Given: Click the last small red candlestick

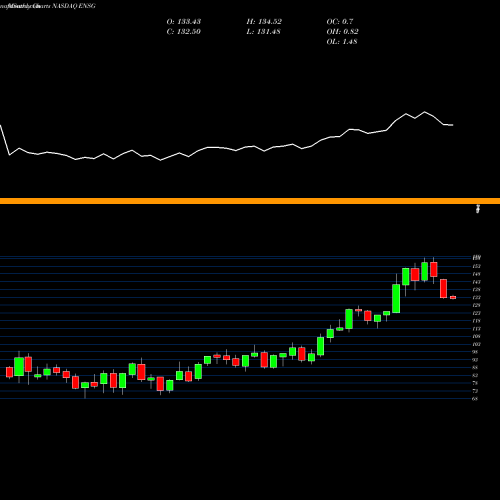Looking at the screenshot, I should coord(453,297).
